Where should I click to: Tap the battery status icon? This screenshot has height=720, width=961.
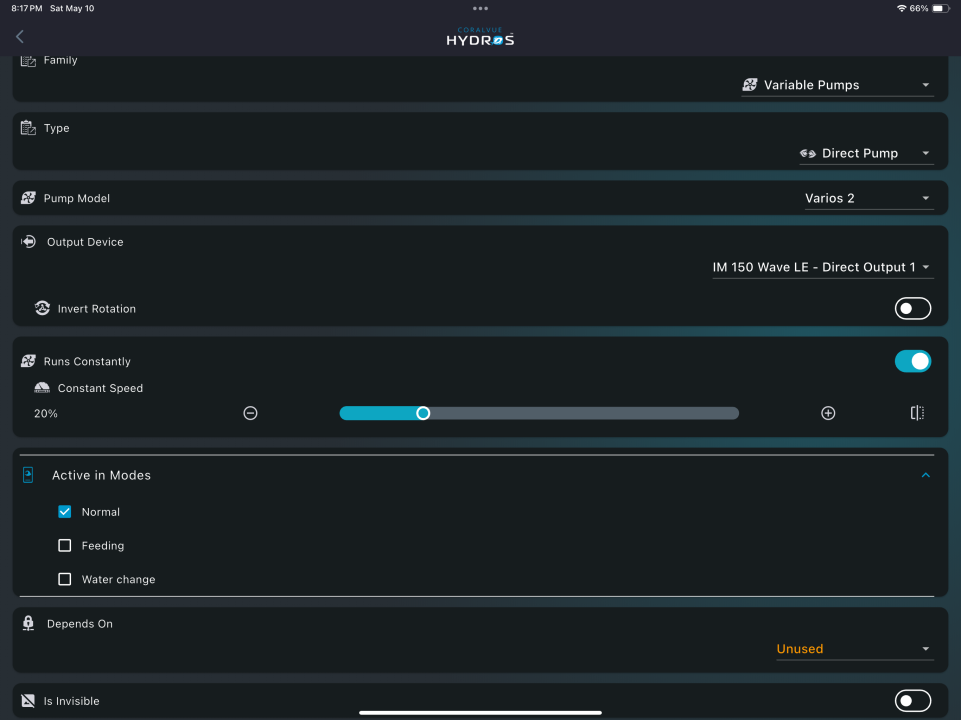pyautogui.click(x=940, y=9)
